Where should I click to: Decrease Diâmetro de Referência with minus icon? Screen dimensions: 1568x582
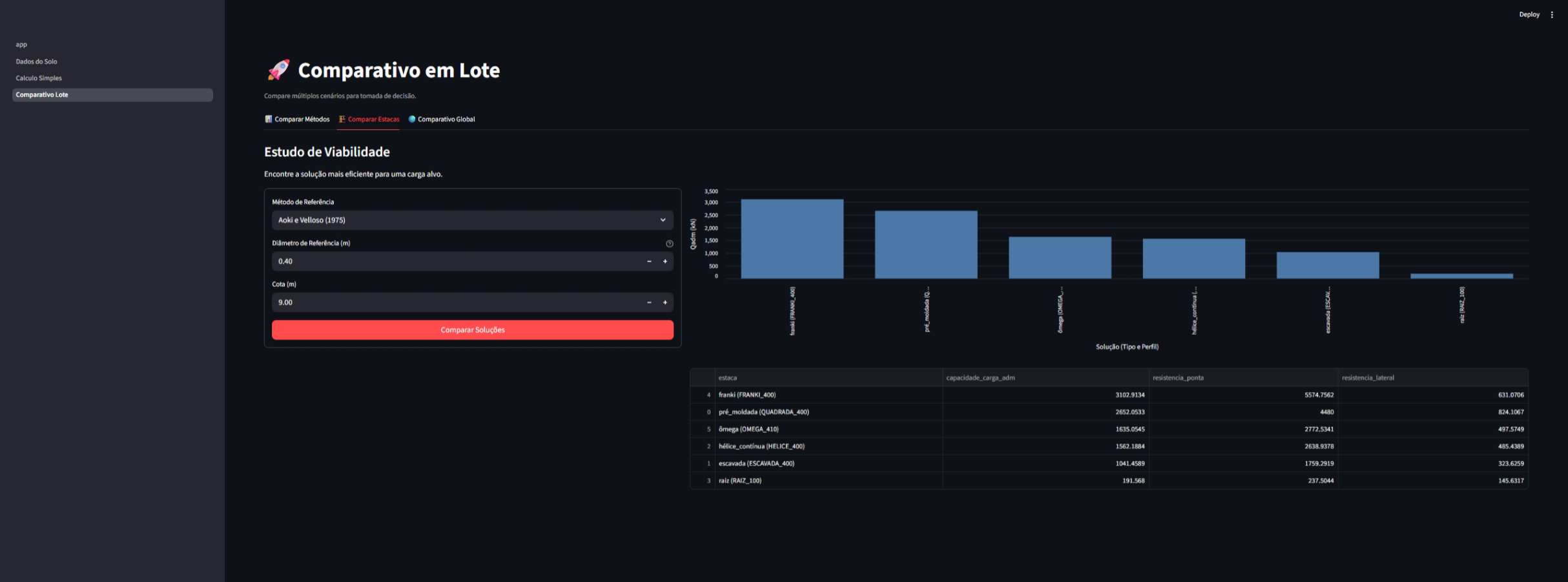649,261
